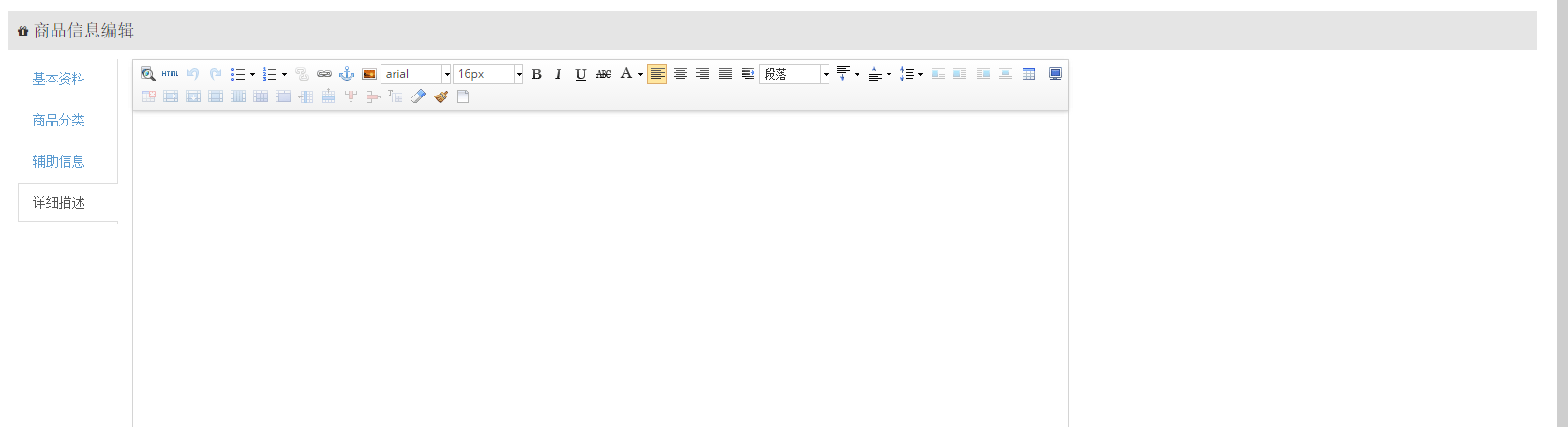Screen dimensions: 1568x427
Task: Open the font color picker A
Action: (x=626, y=74)
